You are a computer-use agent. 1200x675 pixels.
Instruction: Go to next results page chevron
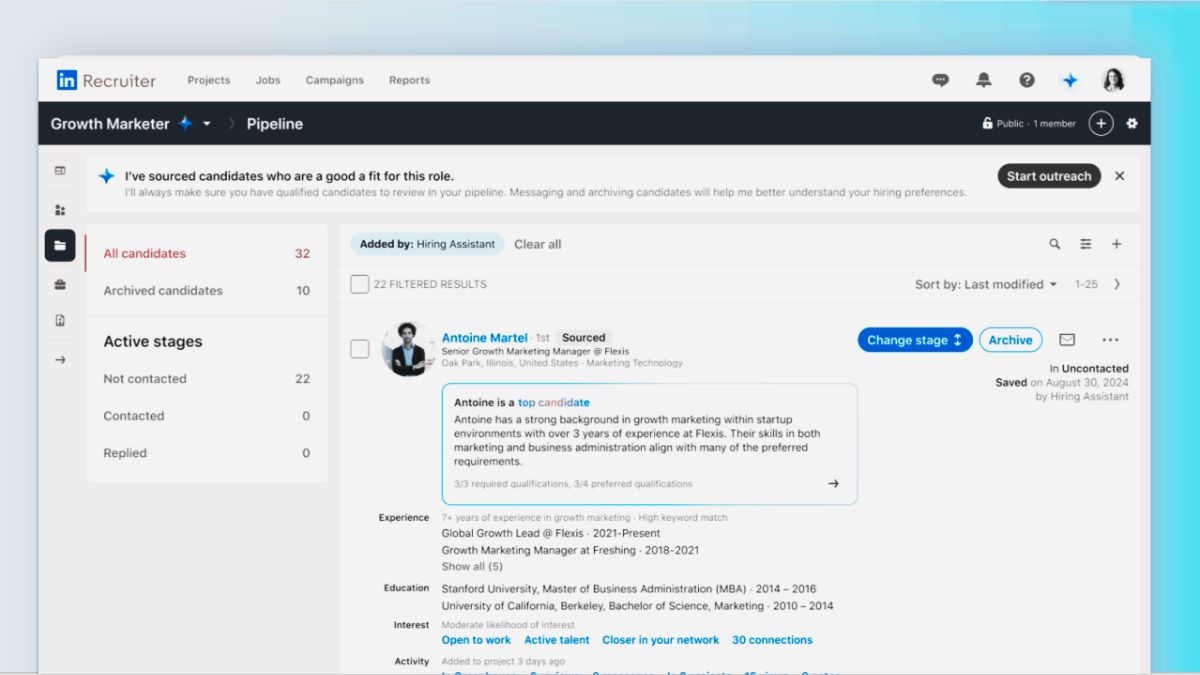click(1117, 284)
